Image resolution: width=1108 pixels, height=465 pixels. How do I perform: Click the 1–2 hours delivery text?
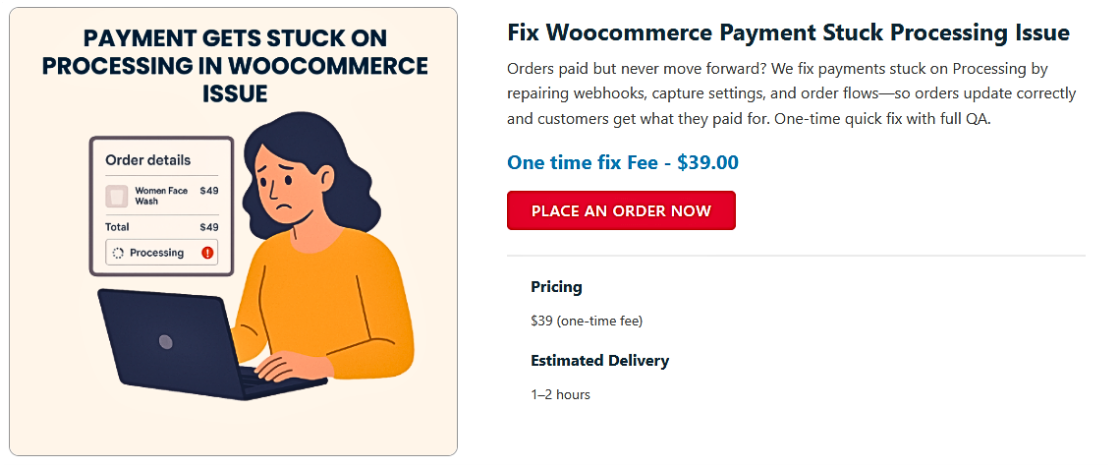[x=560, y=395]
